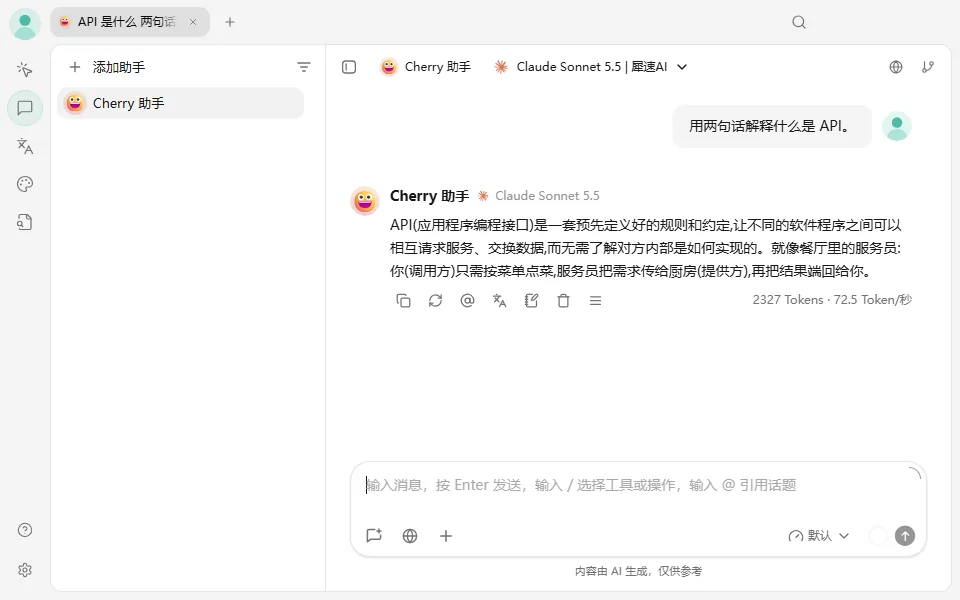This screenshot has height=600, width=960.
Task: Click the 'Claude Sonnet 5.5' label above reply
Action: [547, 196]
